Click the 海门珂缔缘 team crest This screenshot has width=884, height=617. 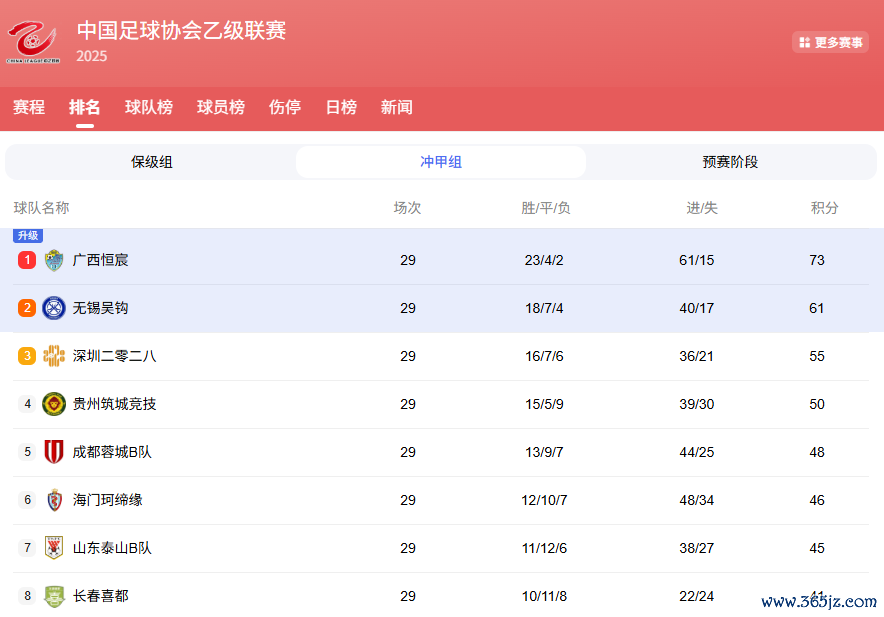[54, 500]
